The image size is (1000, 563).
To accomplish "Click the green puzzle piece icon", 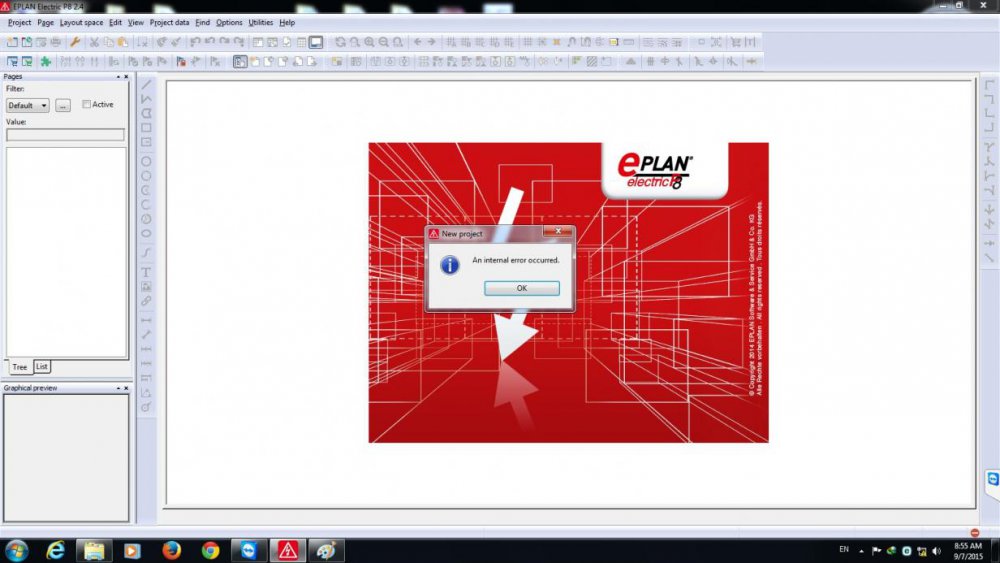I will tap(46, 61).
